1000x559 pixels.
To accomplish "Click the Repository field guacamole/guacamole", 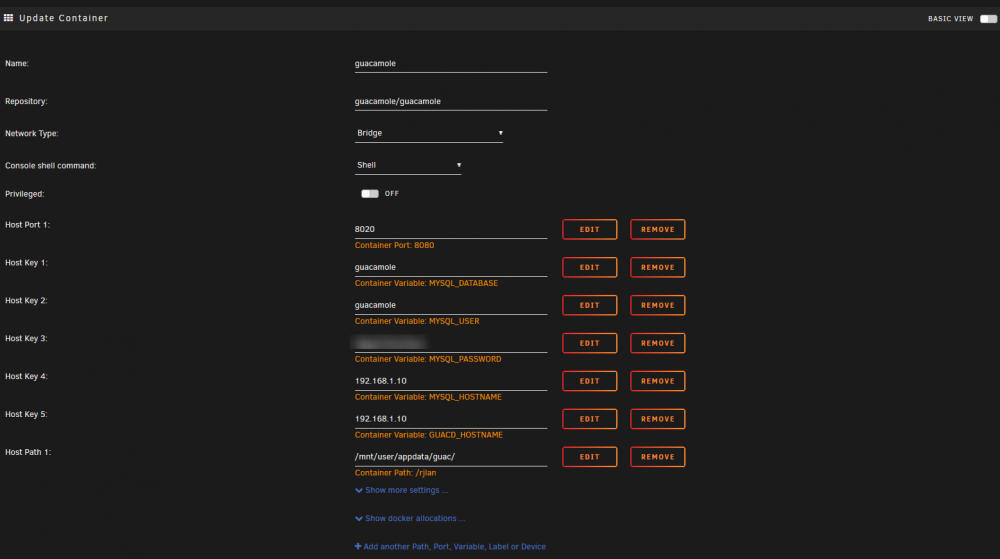I will point(451,101).
